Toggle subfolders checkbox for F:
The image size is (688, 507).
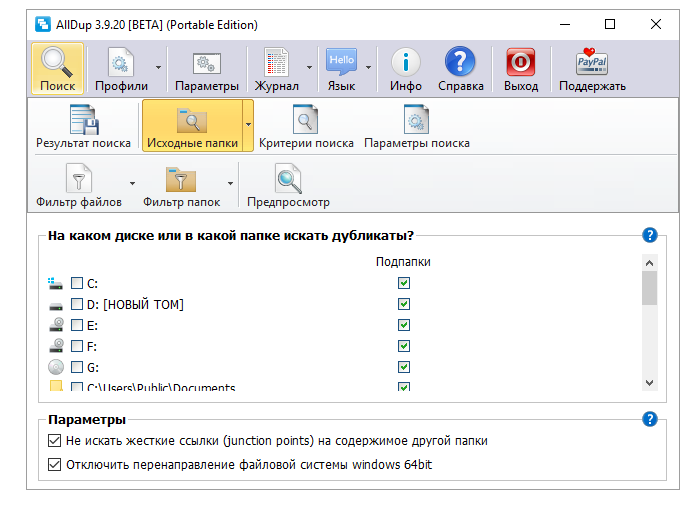click(404, 346)
